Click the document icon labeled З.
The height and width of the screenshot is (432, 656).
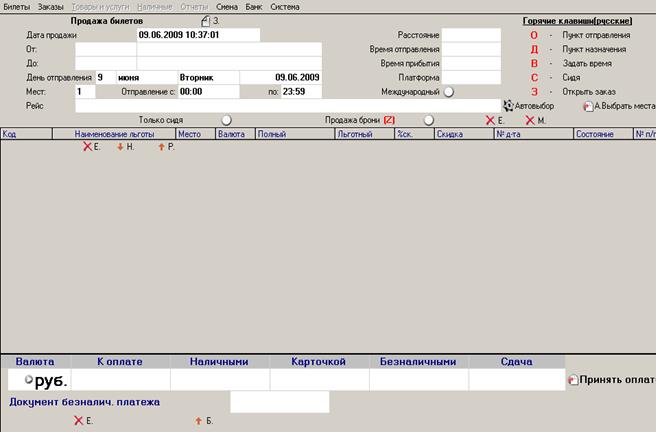click(205, 21)
